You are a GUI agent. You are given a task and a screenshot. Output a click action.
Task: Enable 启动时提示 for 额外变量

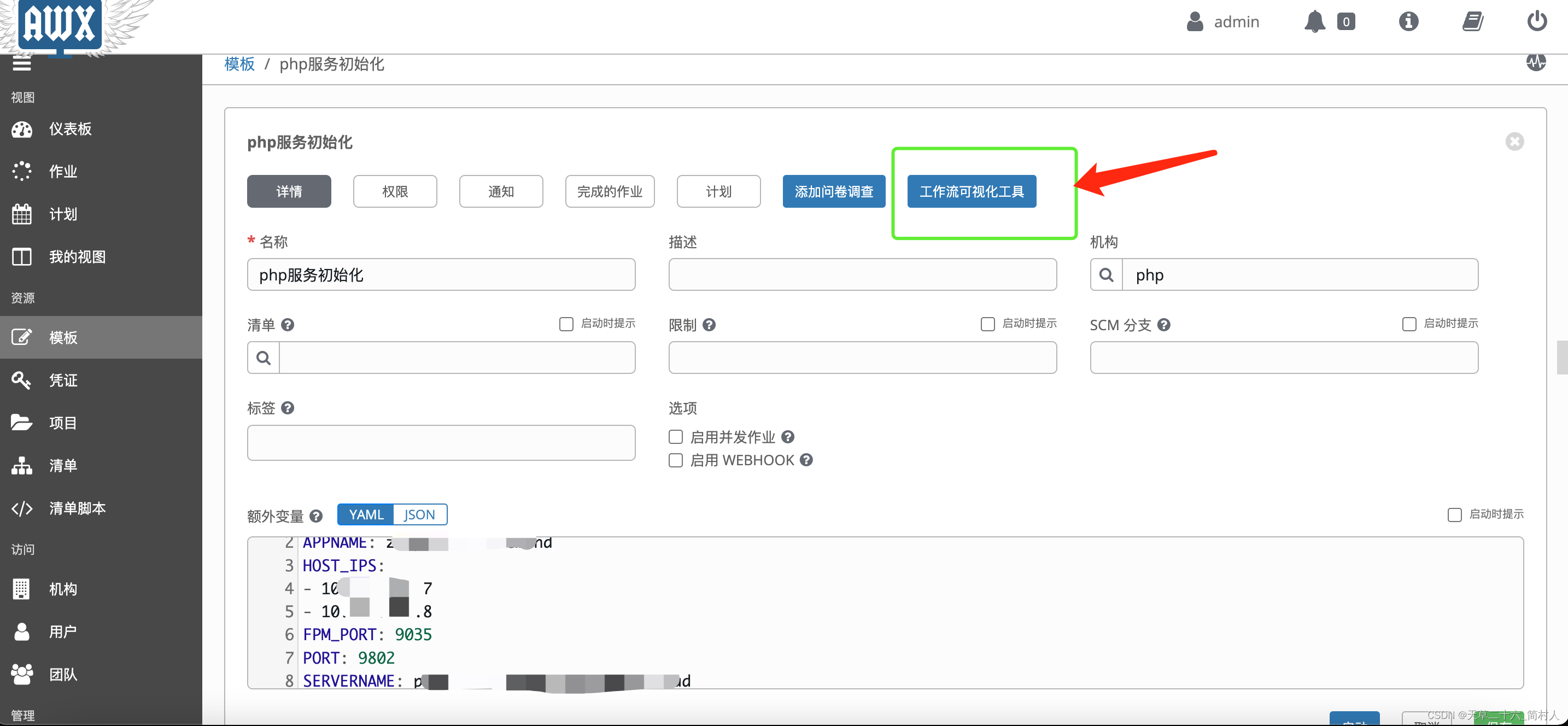tap(1454, 515)
